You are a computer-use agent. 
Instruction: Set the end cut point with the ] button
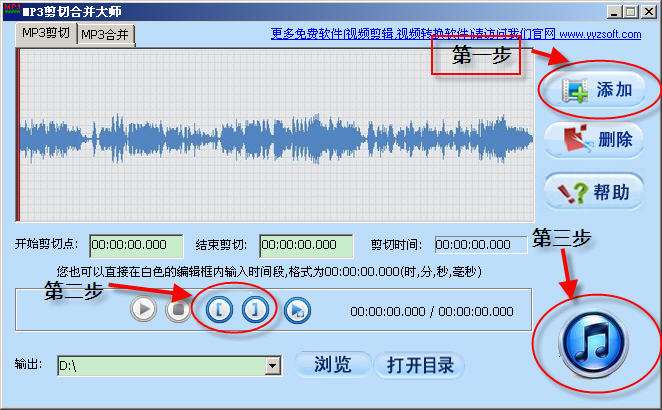255,310
